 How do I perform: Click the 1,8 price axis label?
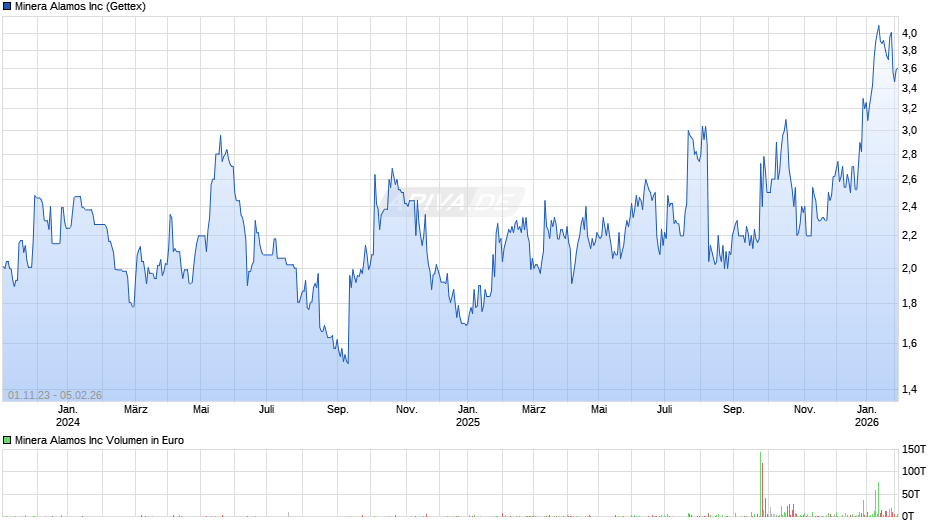tap(909, 303)
